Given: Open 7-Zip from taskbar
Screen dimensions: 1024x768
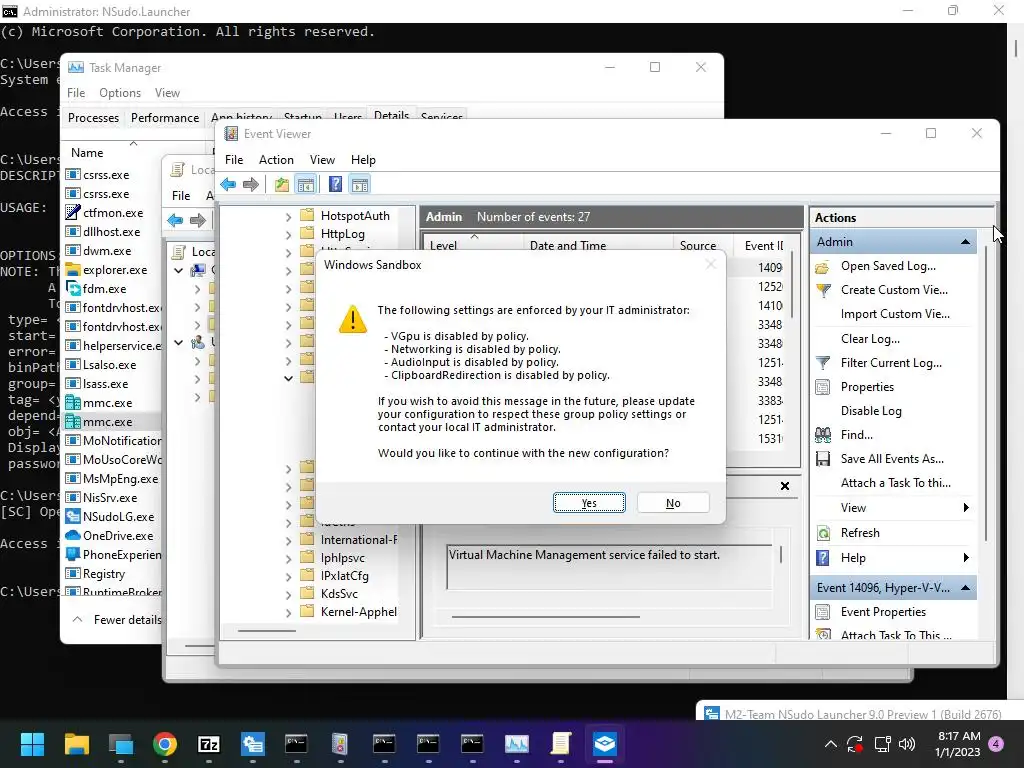Looking at the screenshot, I should (208, 744).
